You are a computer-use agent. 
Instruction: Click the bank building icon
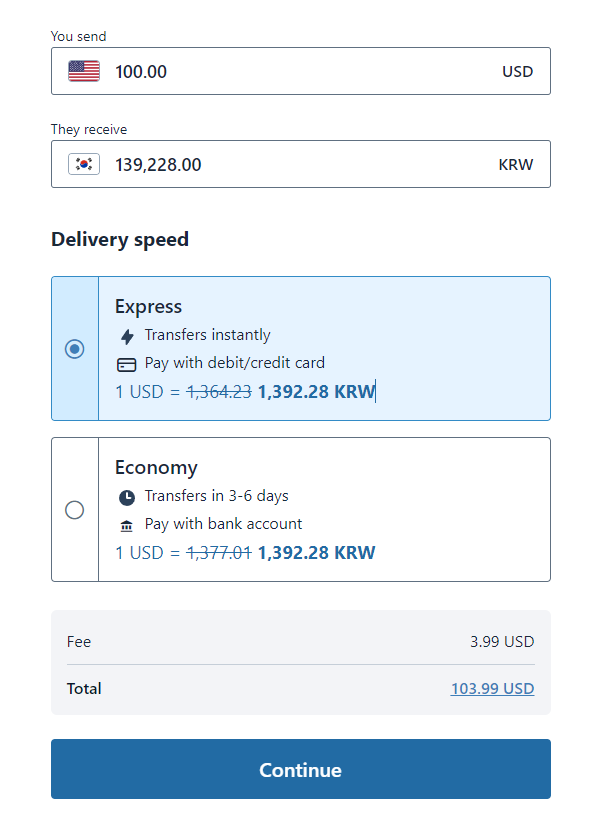(x=127, y=525)
